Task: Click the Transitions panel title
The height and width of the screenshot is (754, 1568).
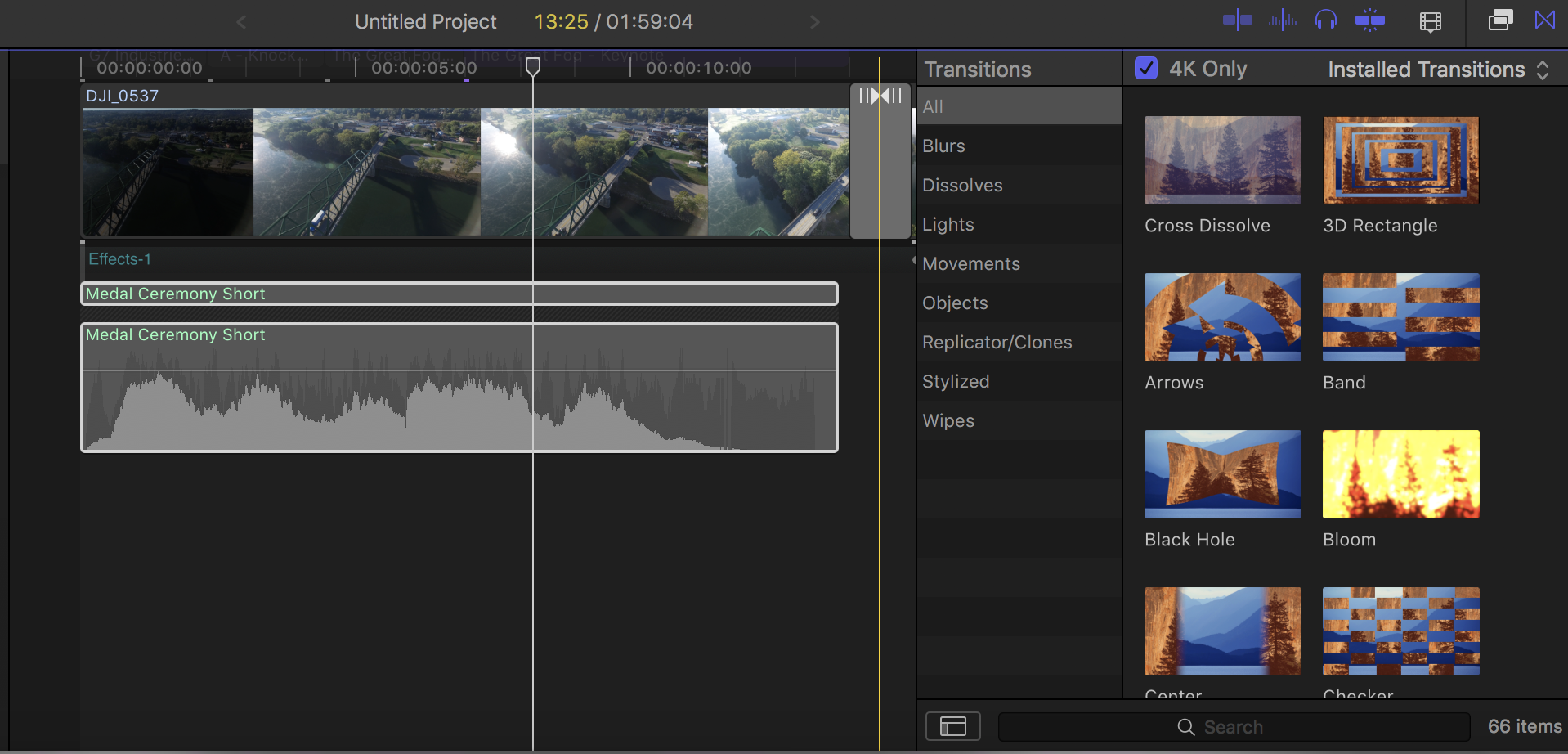Action: pyautogui.click(x=978, y=70)
